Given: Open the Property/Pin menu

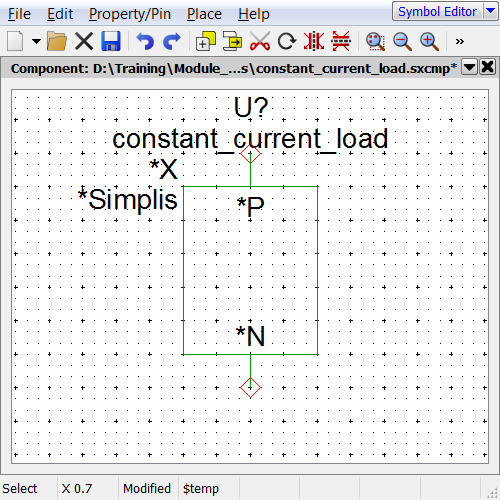Looking at the screenshot, I should [130, 14].
